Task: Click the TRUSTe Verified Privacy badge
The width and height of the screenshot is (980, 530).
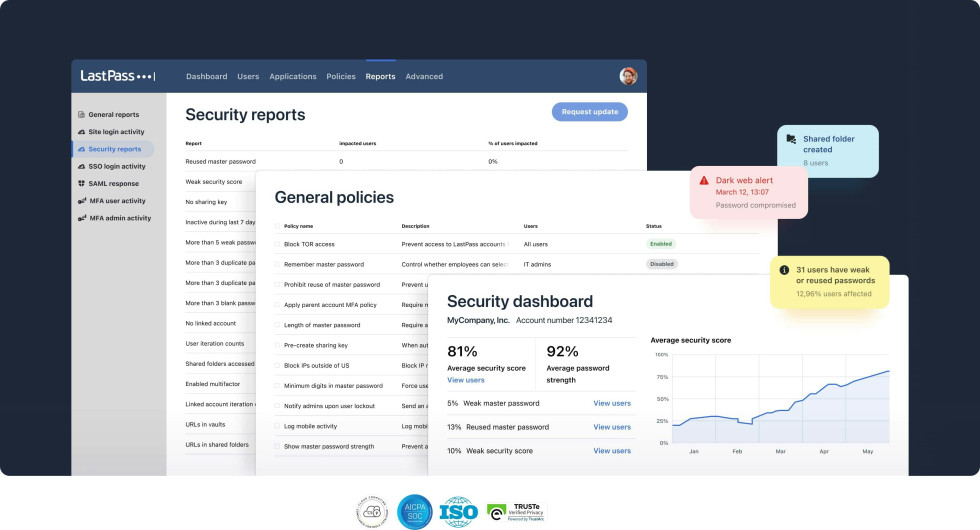Action: [516, 511]
